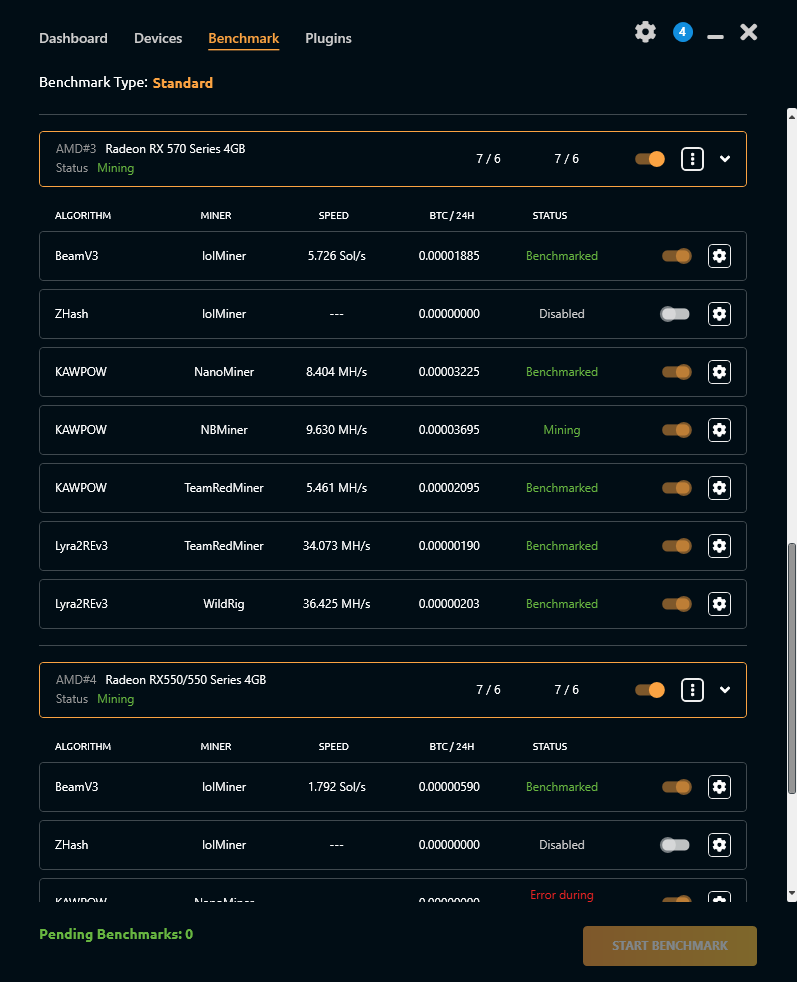Screen dimensions: 797x982
Task: Click the WildRig miner name
Action: (224, 604)
